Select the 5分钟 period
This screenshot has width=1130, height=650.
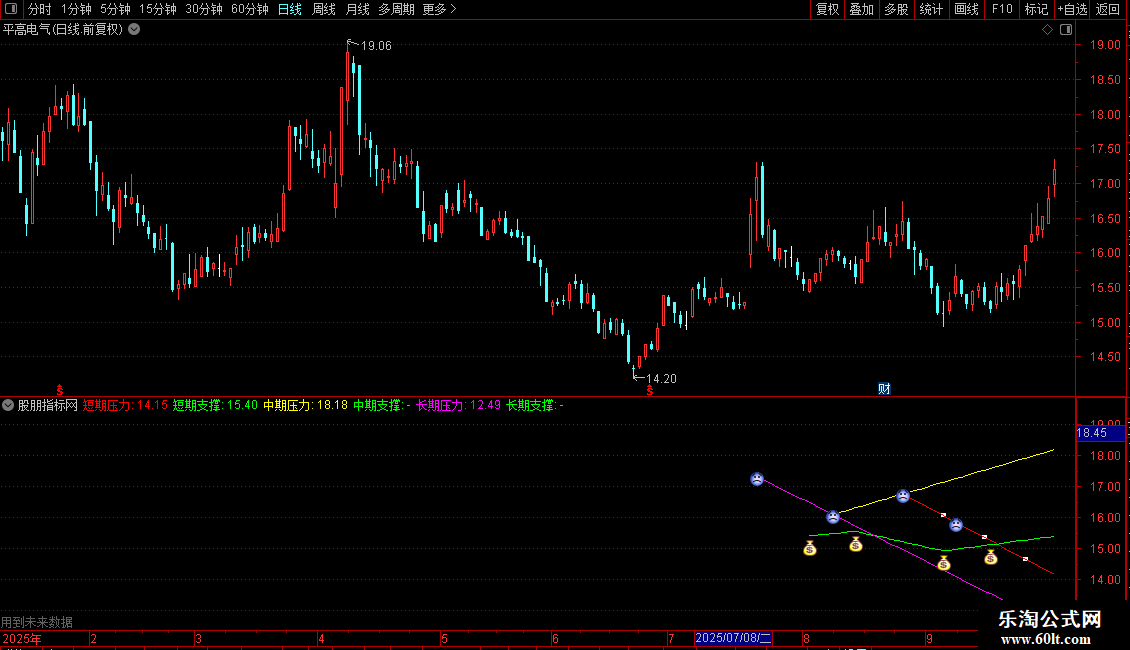[x=115, y=9]
